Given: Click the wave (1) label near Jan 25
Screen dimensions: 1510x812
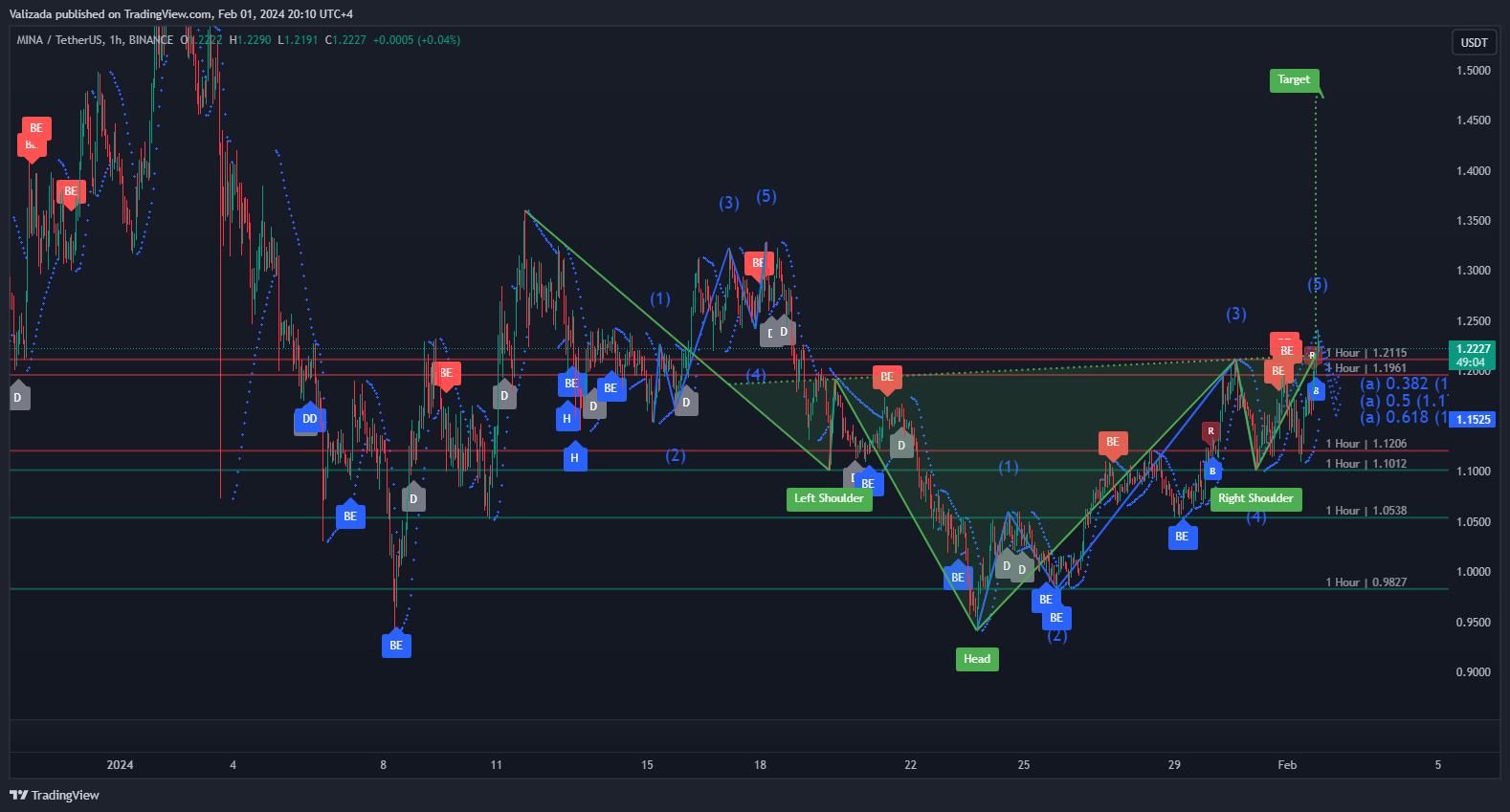Looking at the screenshot, I should point(1009,467).
